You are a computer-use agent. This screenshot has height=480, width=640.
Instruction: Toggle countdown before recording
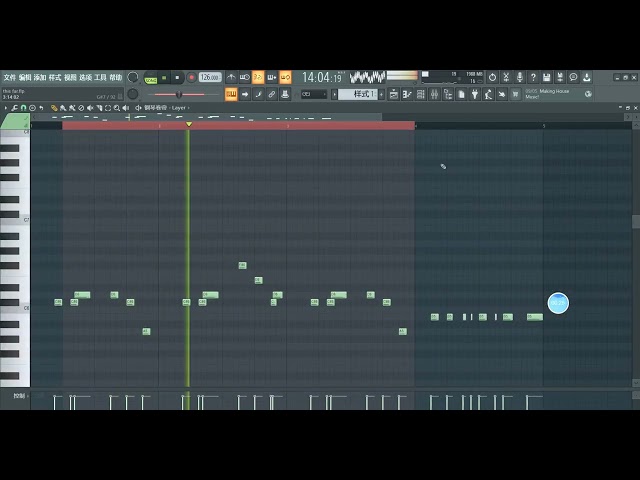click(x=258, y=77)
